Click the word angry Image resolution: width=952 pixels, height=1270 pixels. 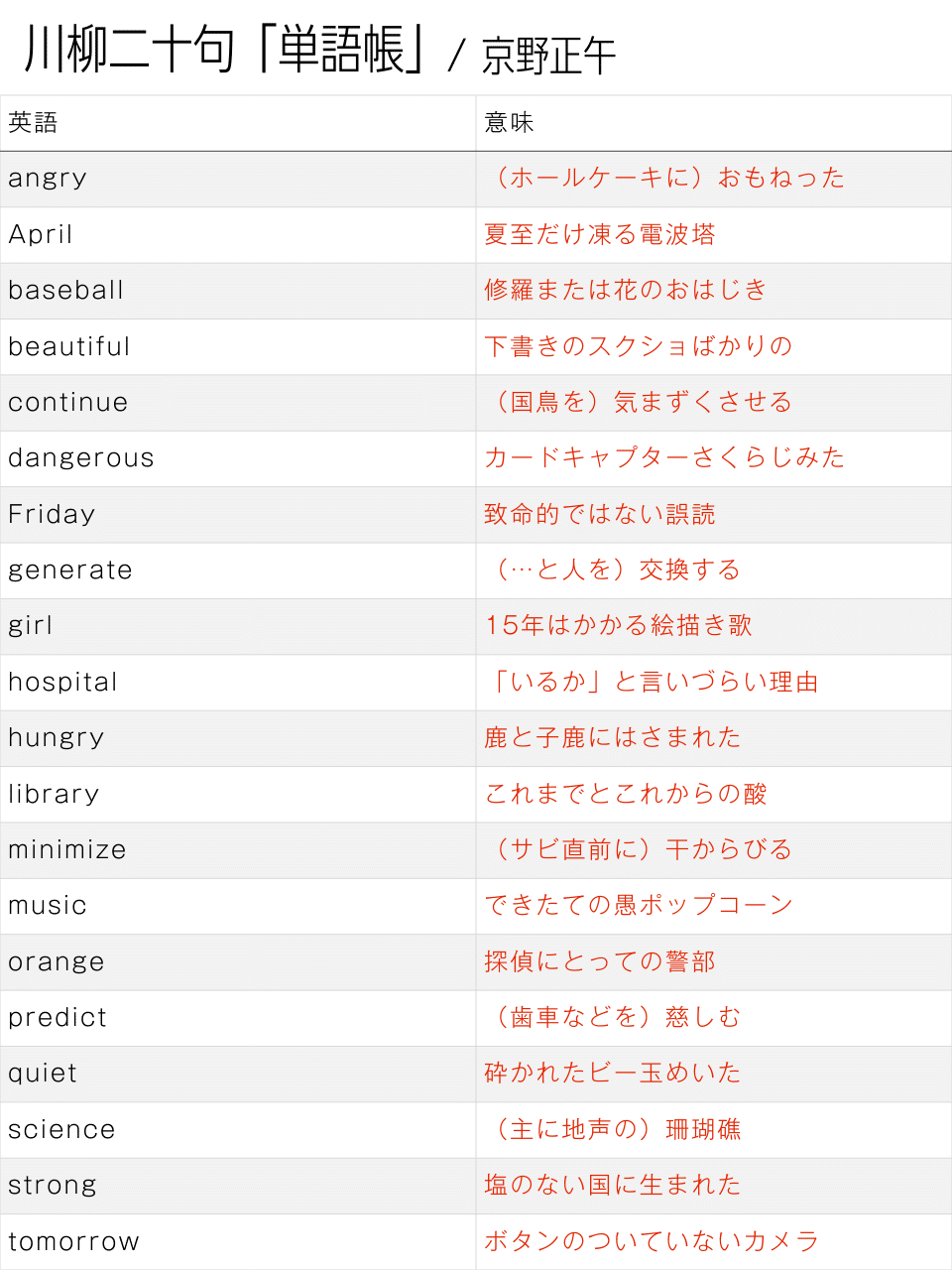pos(48,179)
